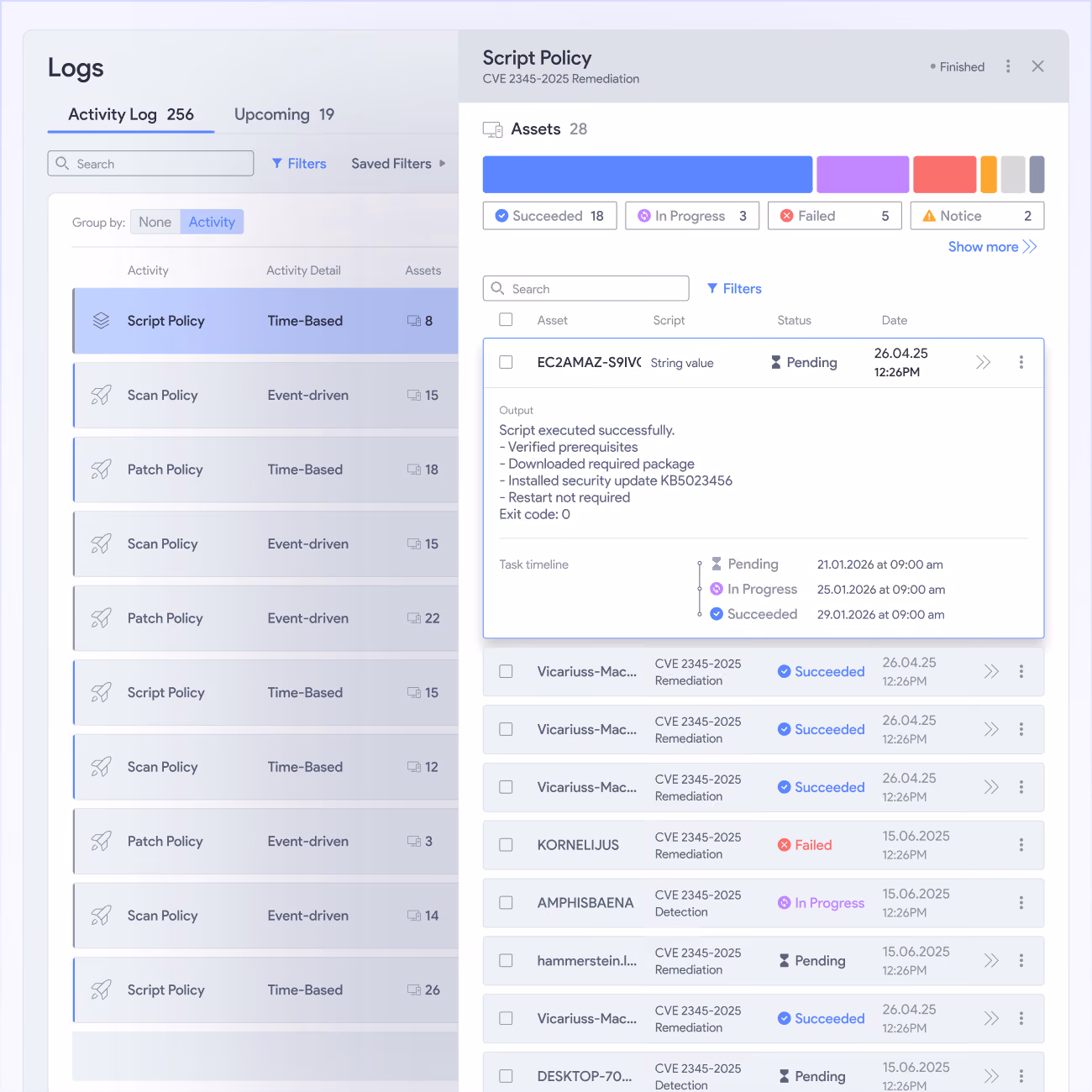Check the AMPHISBAENA asset checkbox
The width and height of the screenshot is (1092, 1092).
(506, 903)
